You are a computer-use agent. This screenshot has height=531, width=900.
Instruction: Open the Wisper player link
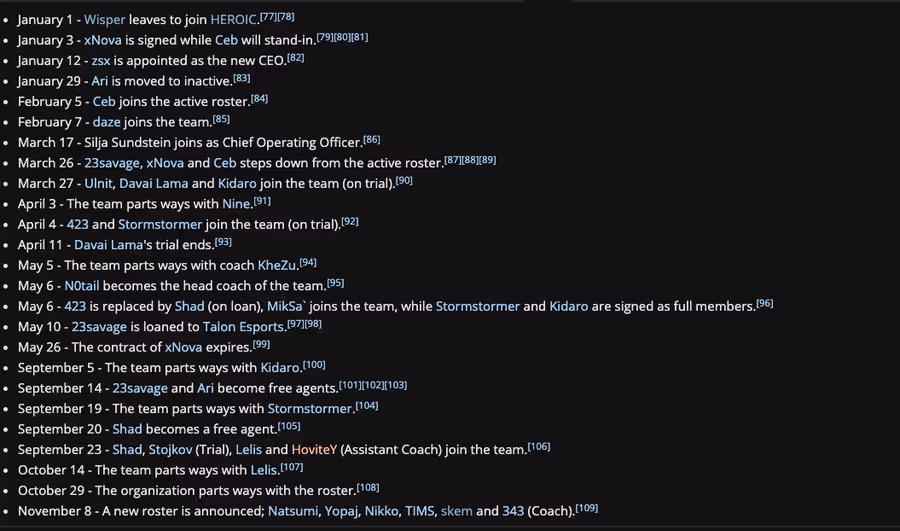104,20
